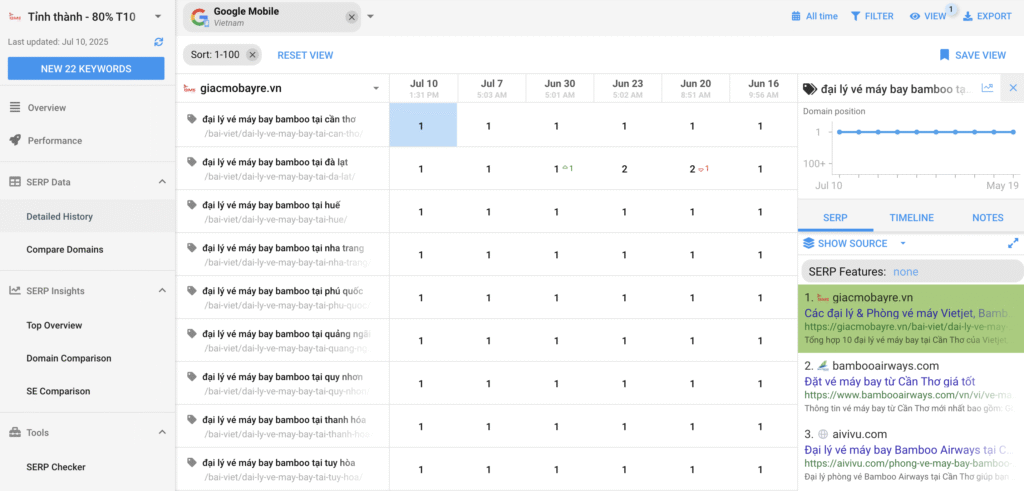Collapse the SERP Data section
Screen dimensions: 1024x491
[163, 182]
